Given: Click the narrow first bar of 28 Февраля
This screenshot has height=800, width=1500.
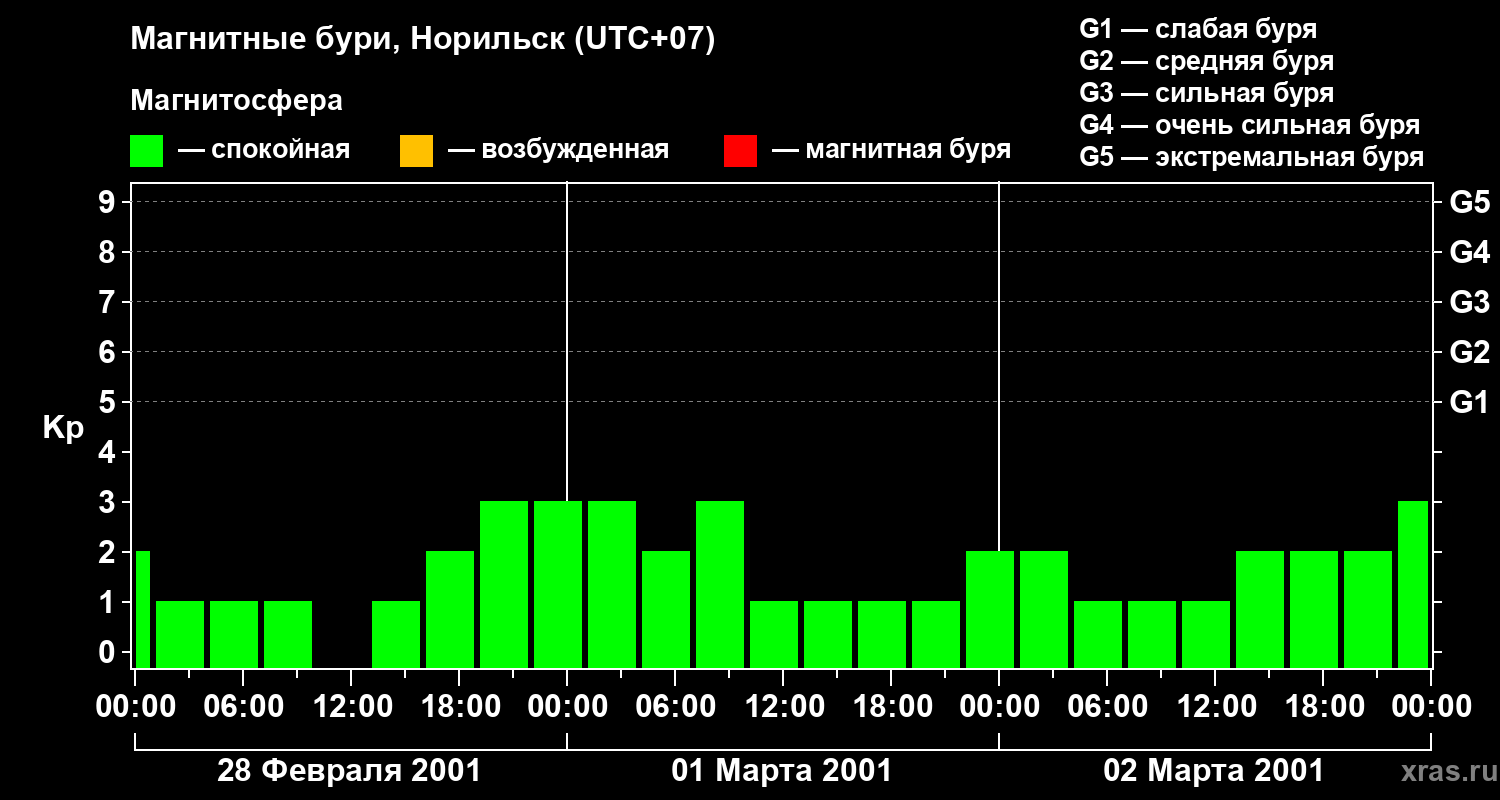Looking at the screenshot, I should [142, 609].
